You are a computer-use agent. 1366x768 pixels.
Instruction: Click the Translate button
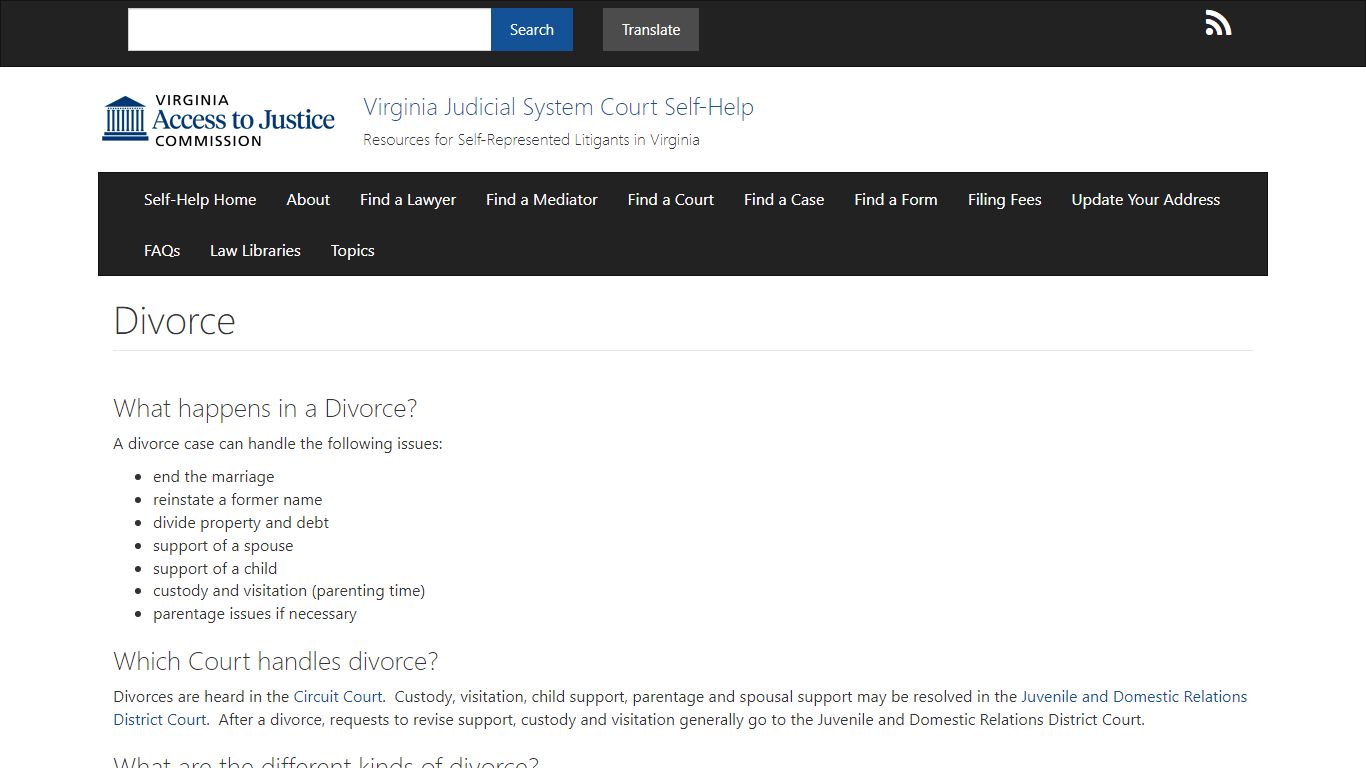click(651, 29)
